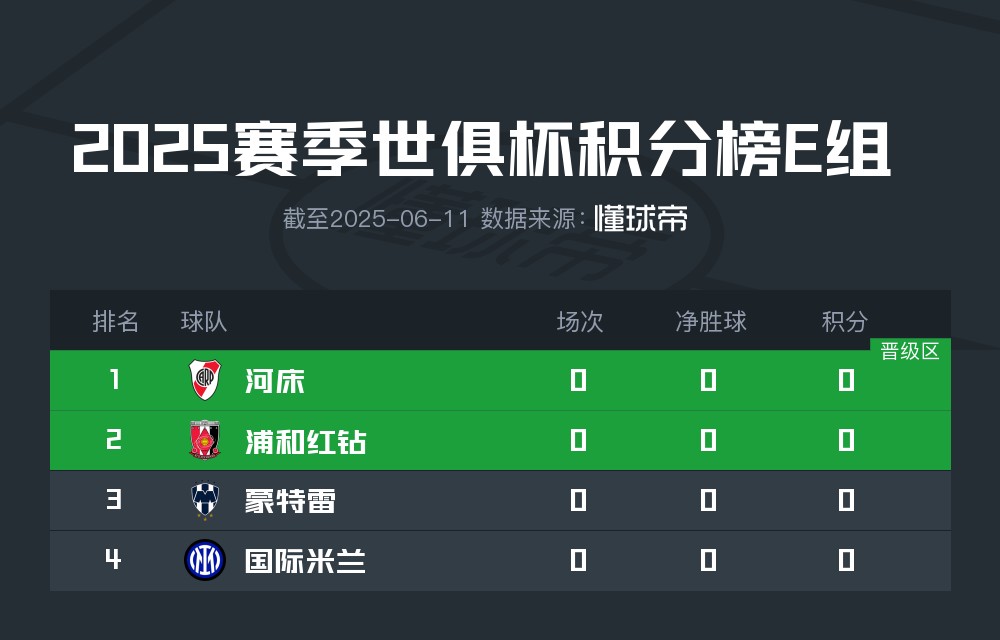The height and width of the screenshot is (640, 1000).
Task: Click the 球队 column header
Action: pyautogui.click(x=204, y=321)
